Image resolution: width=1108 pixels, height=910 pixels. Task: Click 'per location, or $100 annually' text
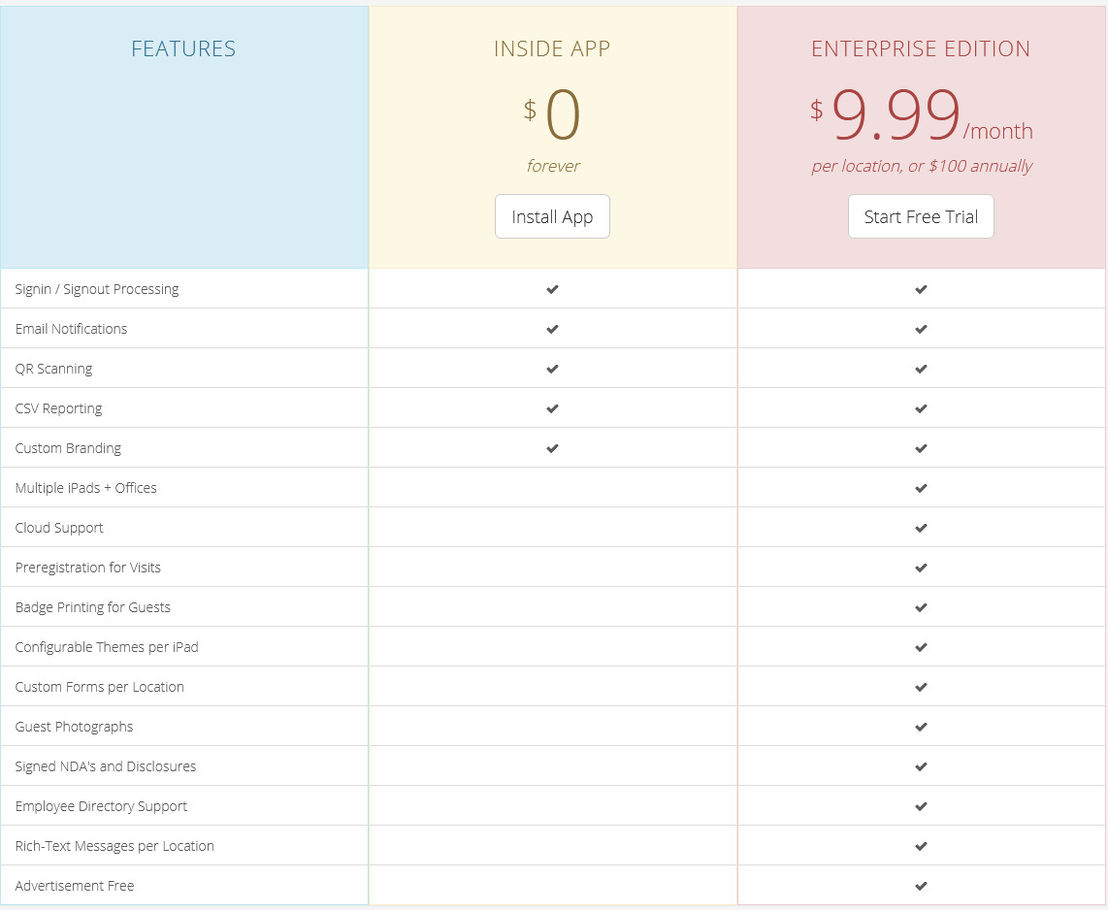coord(921,166)
